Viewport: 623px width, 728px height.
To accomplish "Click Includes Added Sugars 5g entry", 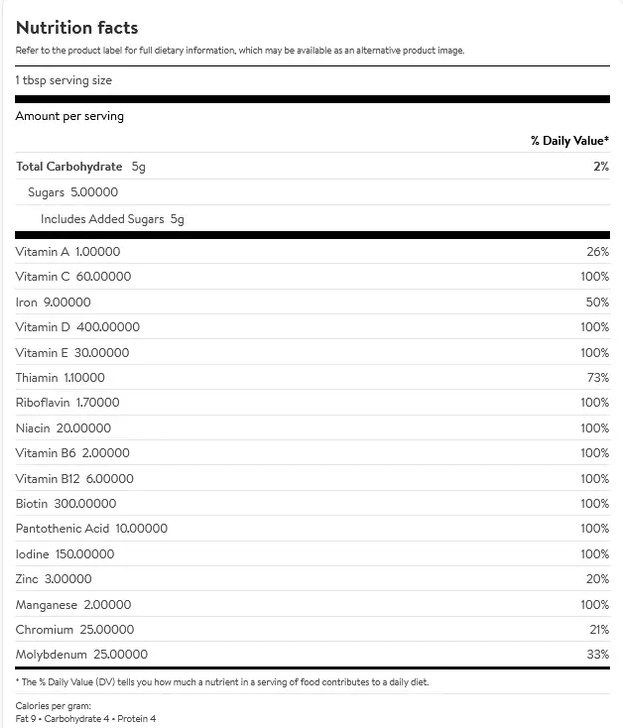I will [x=112, y=218].
